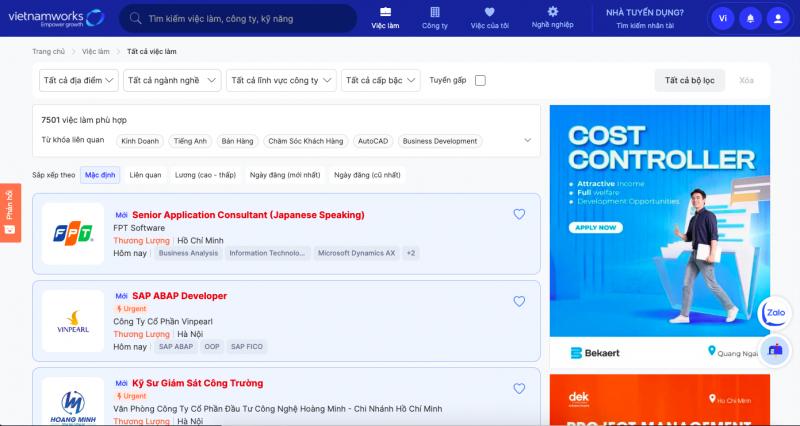This screenshot has height=426, width=800.
Task: Switch language with the Vi button
Action: coord(722,18)
